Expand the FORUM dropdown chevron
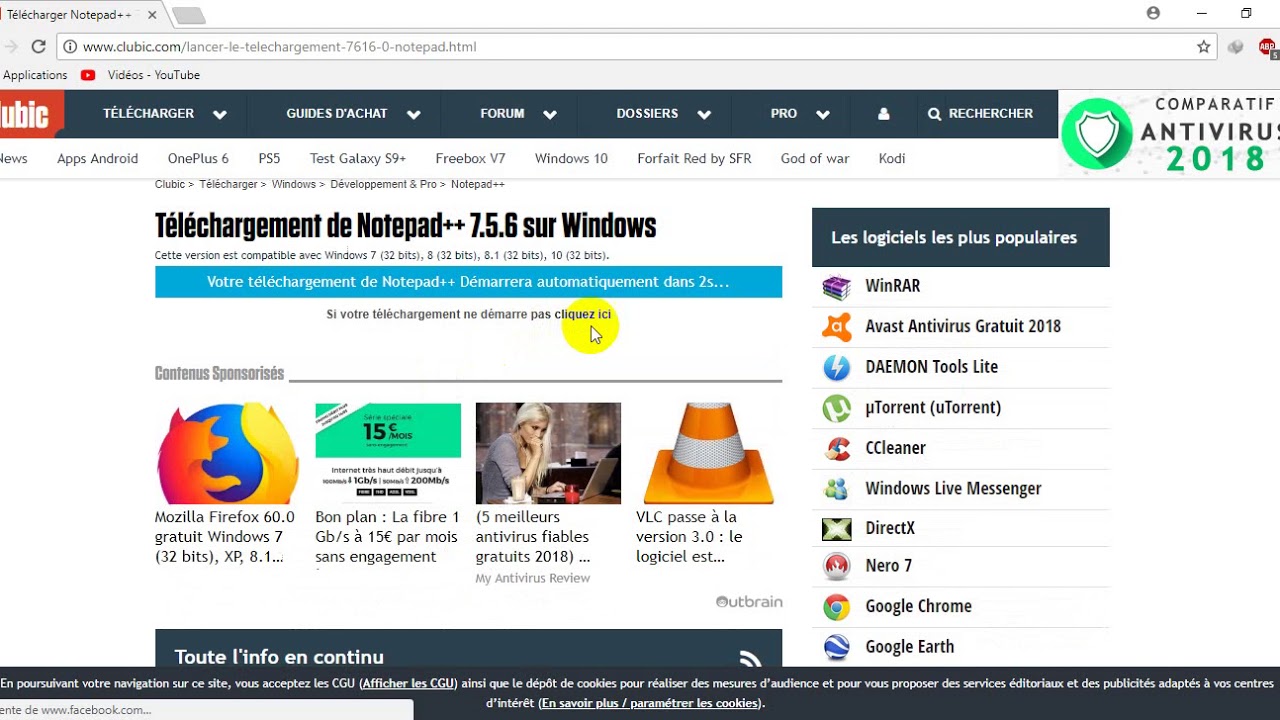This screenshot has height=720, width=1280. [550, 115]
